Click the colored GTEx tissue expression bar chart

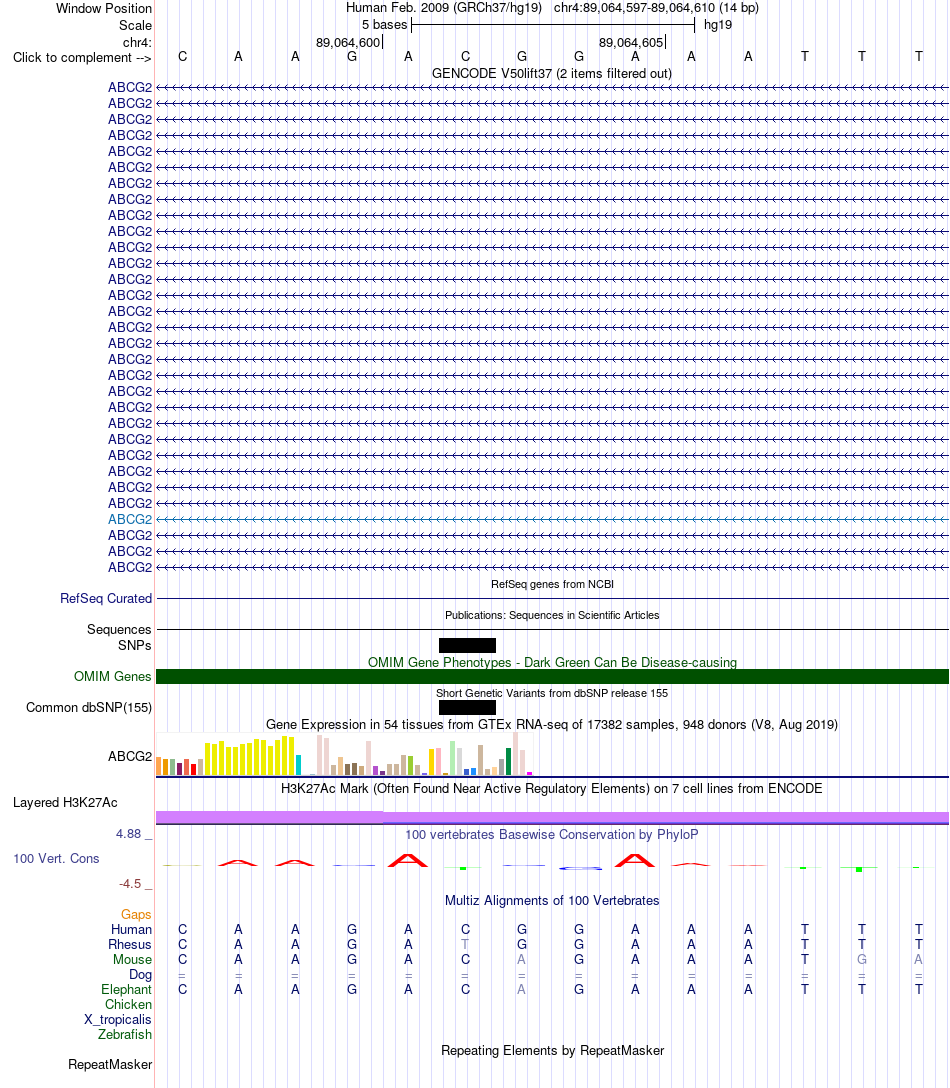(x=344, y=754)
